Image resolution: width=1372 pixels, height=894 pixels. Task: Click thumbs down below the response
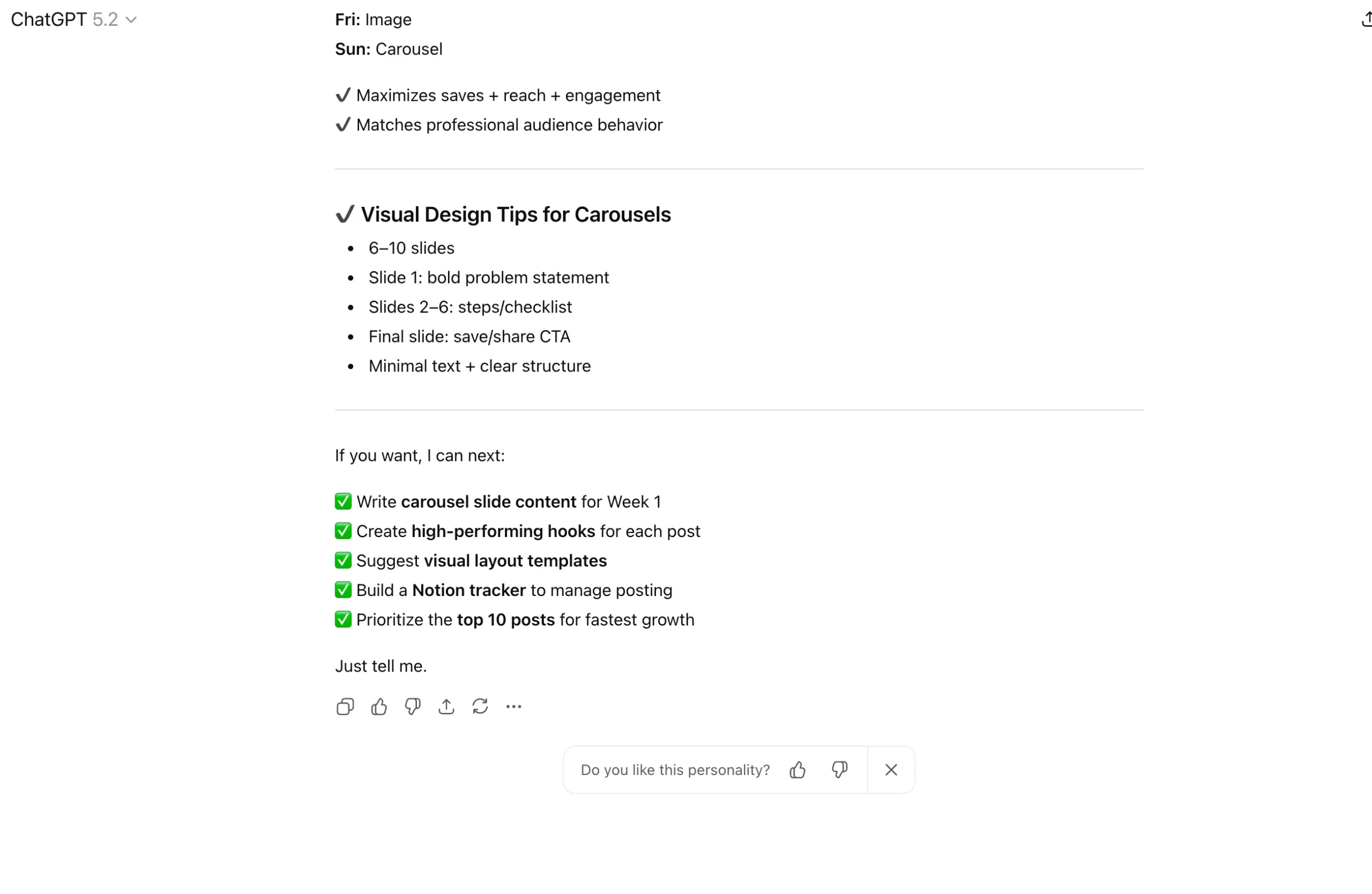click(x=413, y=706)
